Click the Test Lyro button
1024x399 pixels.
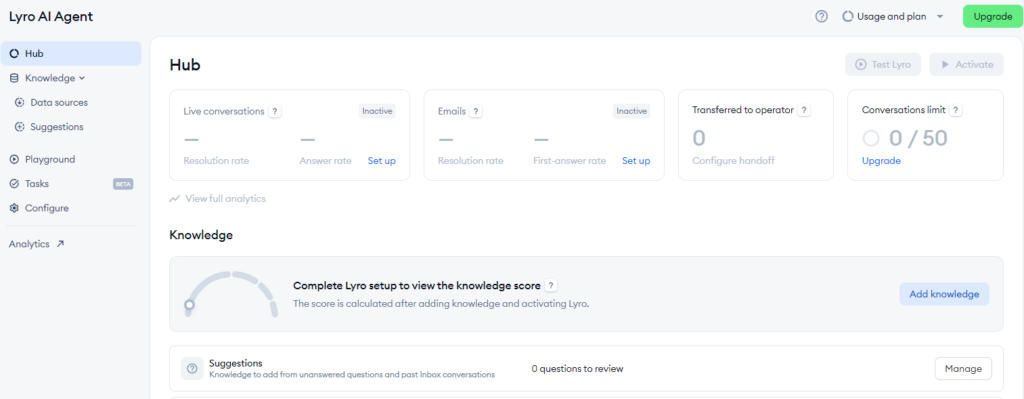(x=883, y=65)
